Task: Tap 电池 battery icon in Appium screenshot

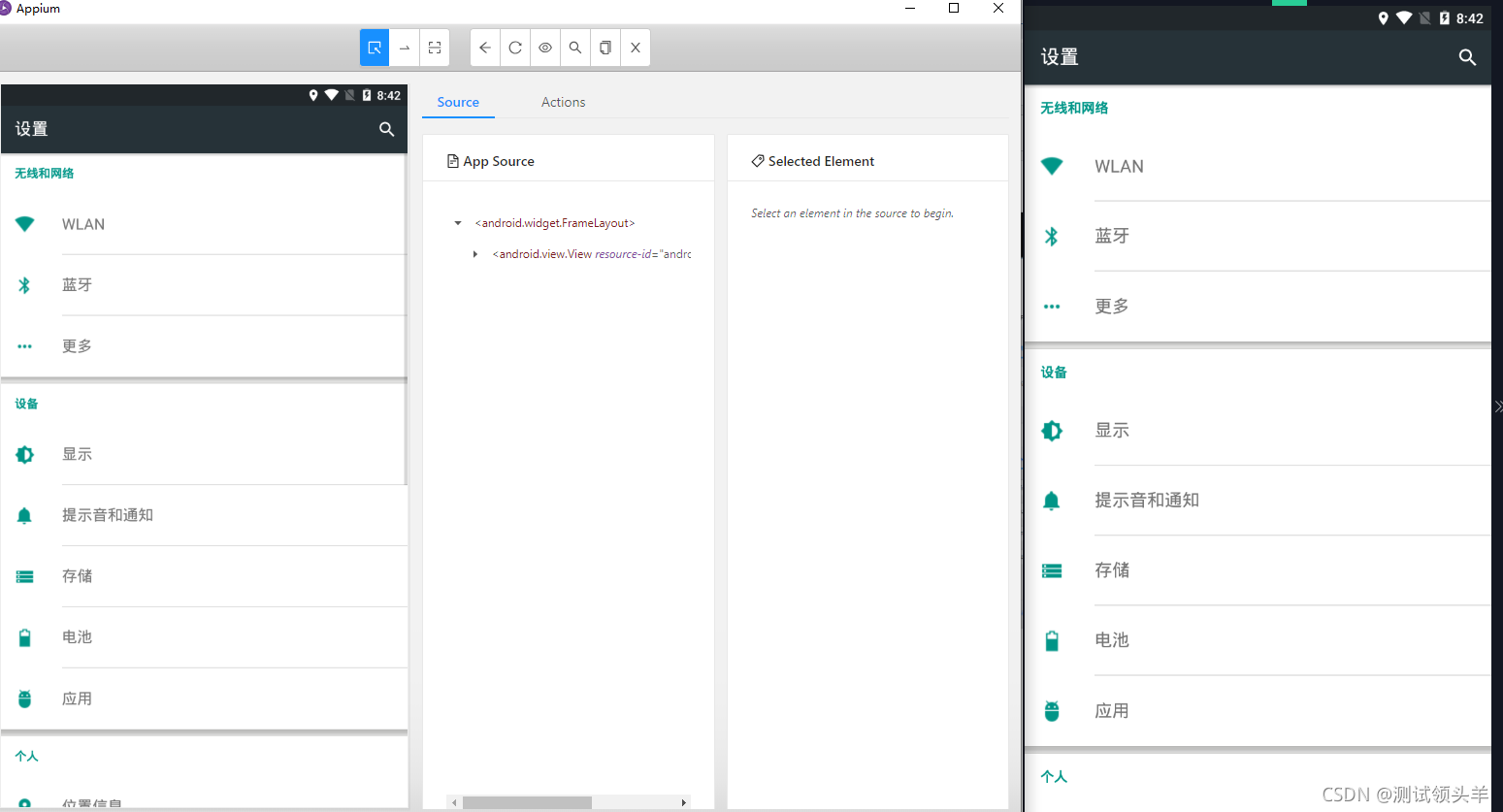Action: tap(25, 637)
